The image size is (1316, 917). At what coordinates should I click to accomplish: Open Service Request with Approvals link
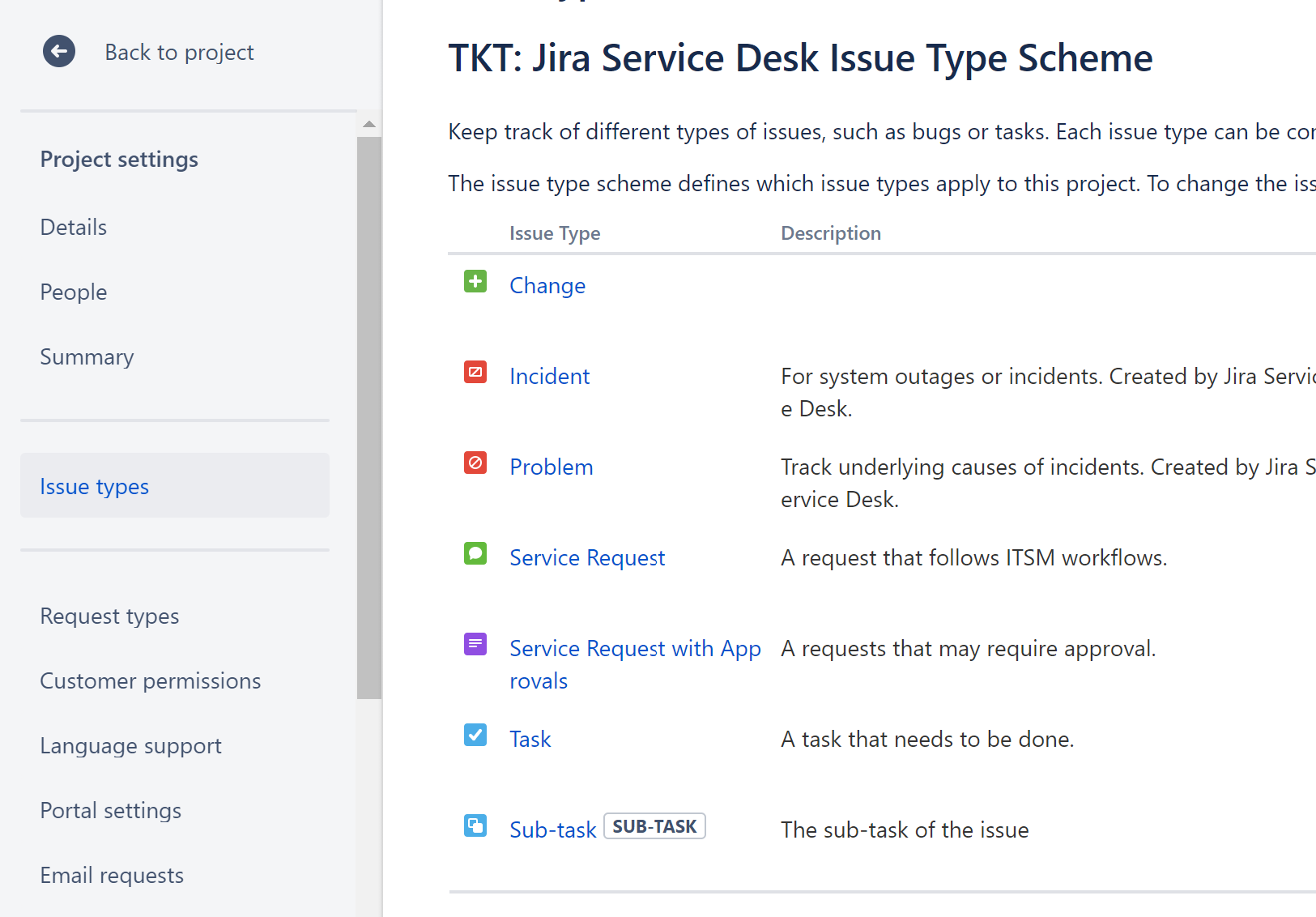pyautogui.click(x=636, y=665)
